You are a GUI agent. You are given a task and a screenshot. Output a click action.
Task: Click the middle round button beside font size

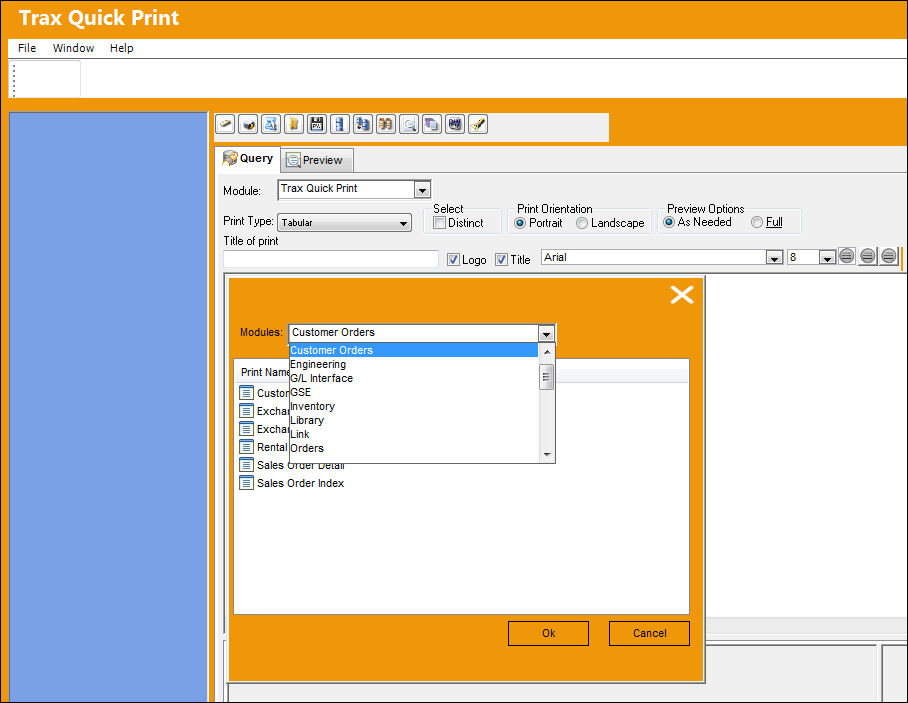click(867, 256)
